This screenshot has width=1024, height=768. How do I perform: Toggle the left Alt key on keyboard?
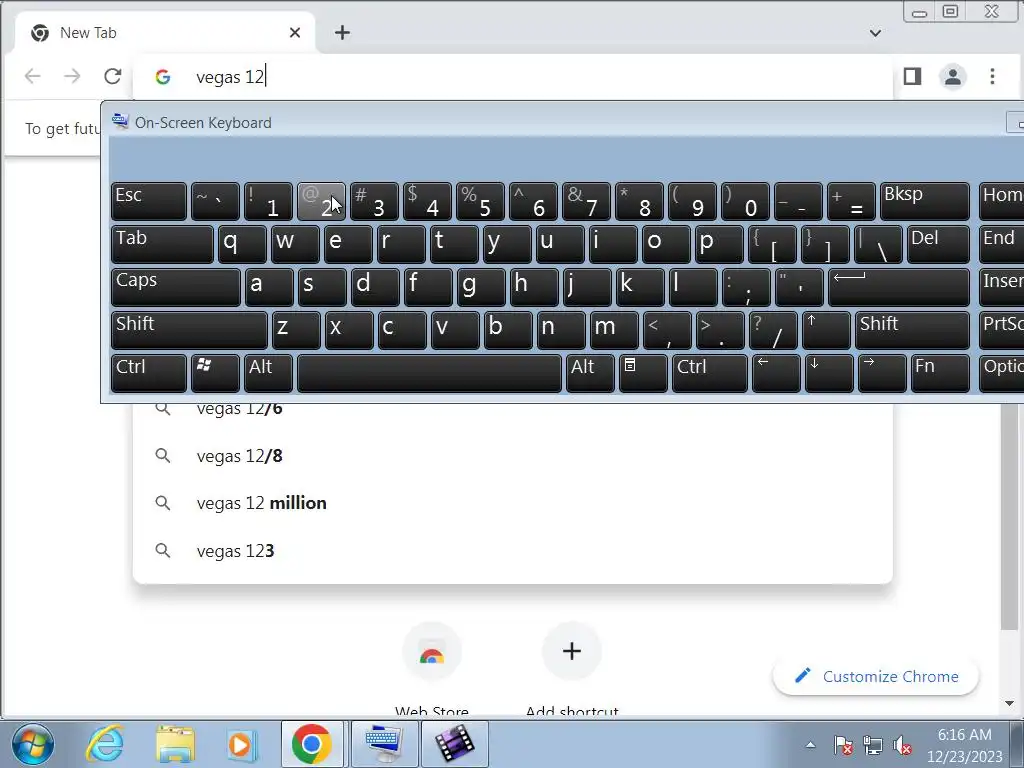click(268, 374)
